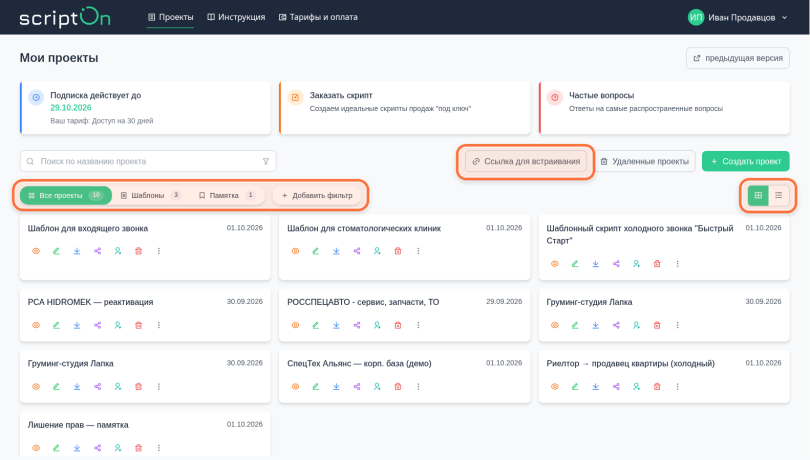The image size is (810, 460).
Task: Preview the "Шаблон для входящего звонка" project via eye icon
Action: [x=36, y=251]
